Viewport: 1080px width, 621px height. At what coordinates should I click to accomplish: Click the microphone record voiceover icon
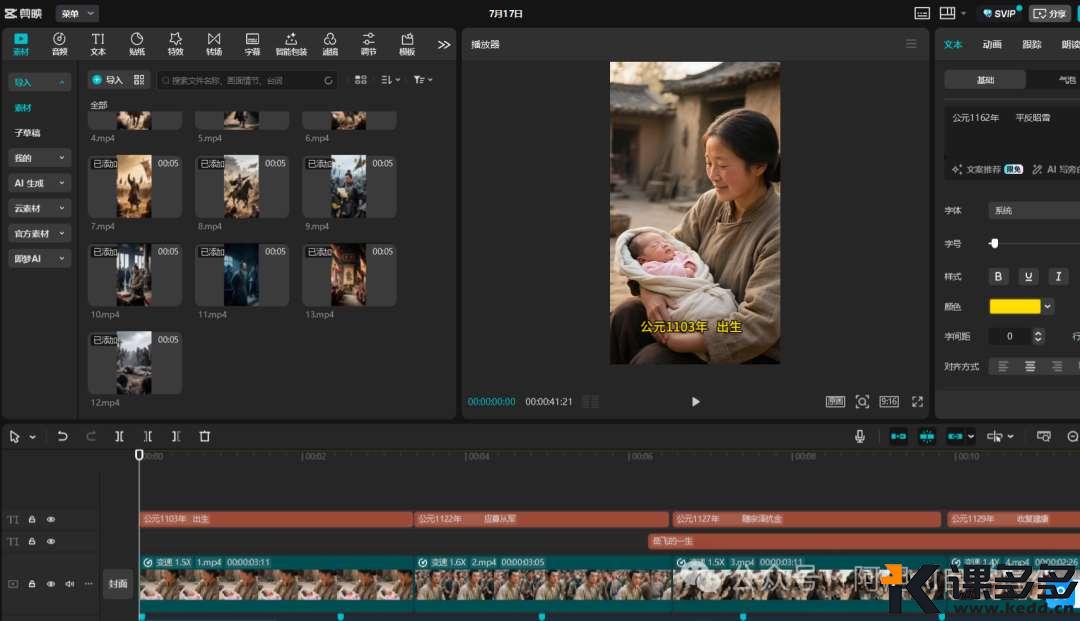coord(859,436)
